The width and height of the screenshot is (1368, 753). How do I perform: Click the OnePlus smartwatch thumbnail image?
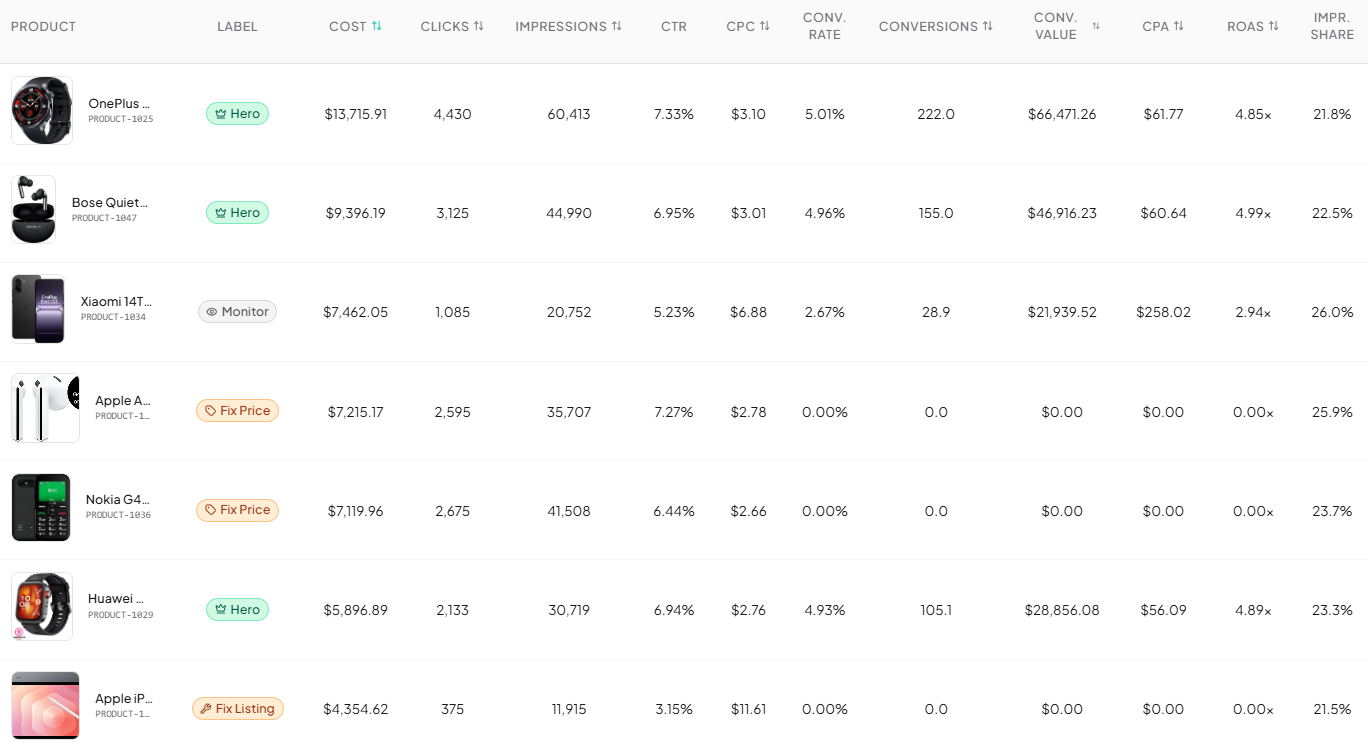41,110
